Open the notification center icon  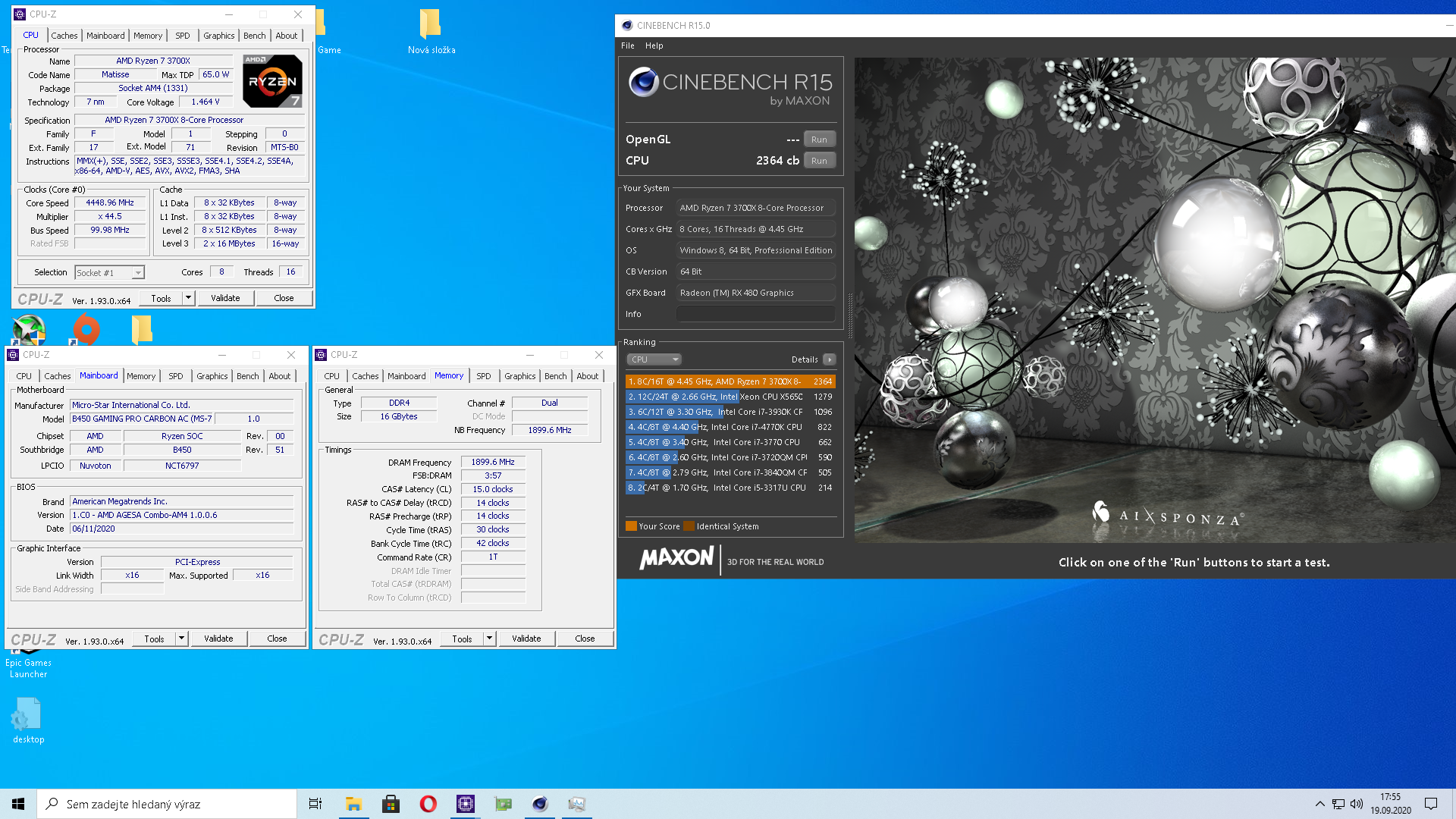[x=1431, y=804]
